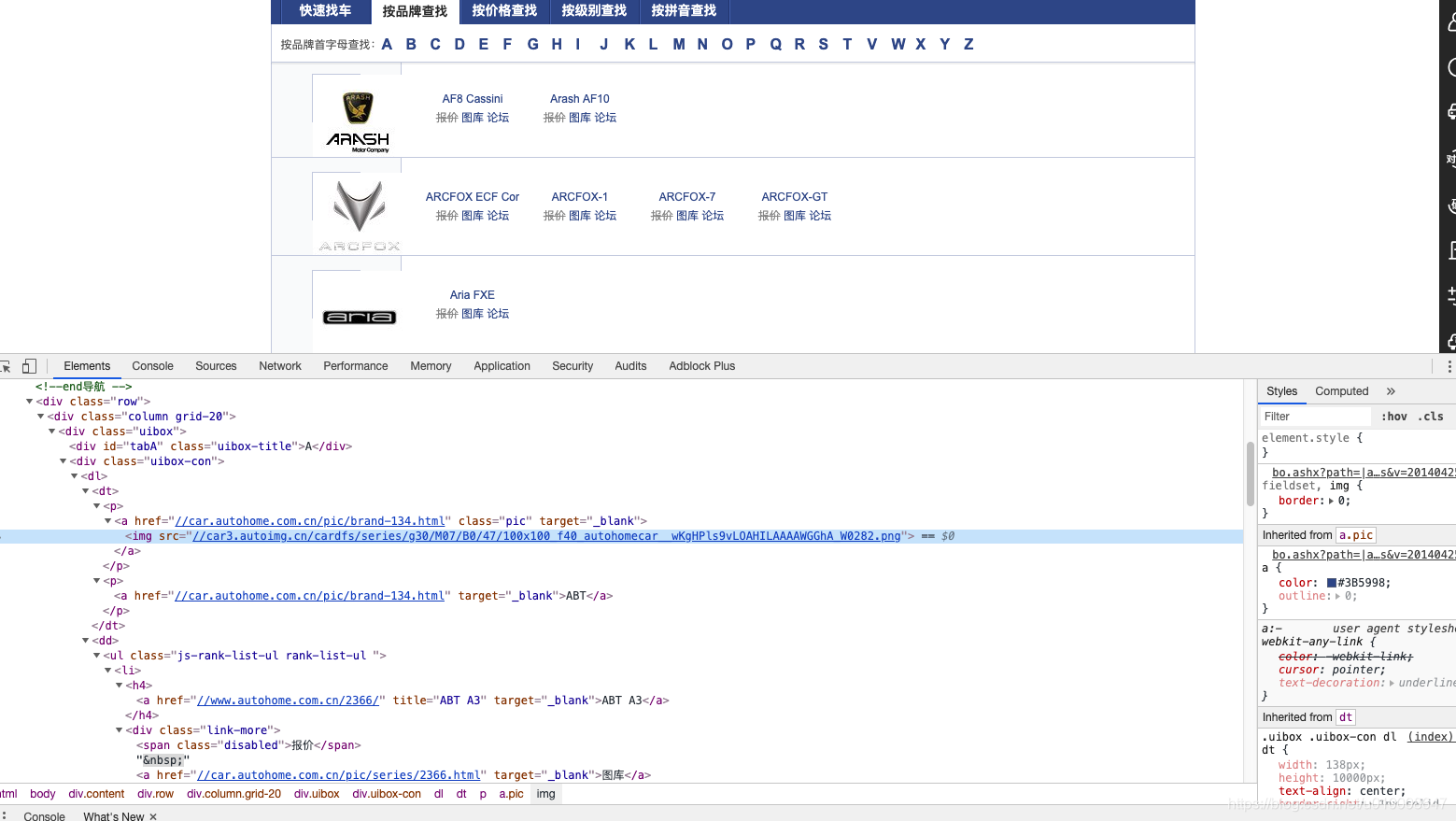Open the Audits tab
The image size is (1456, 821).
[630, 366]
